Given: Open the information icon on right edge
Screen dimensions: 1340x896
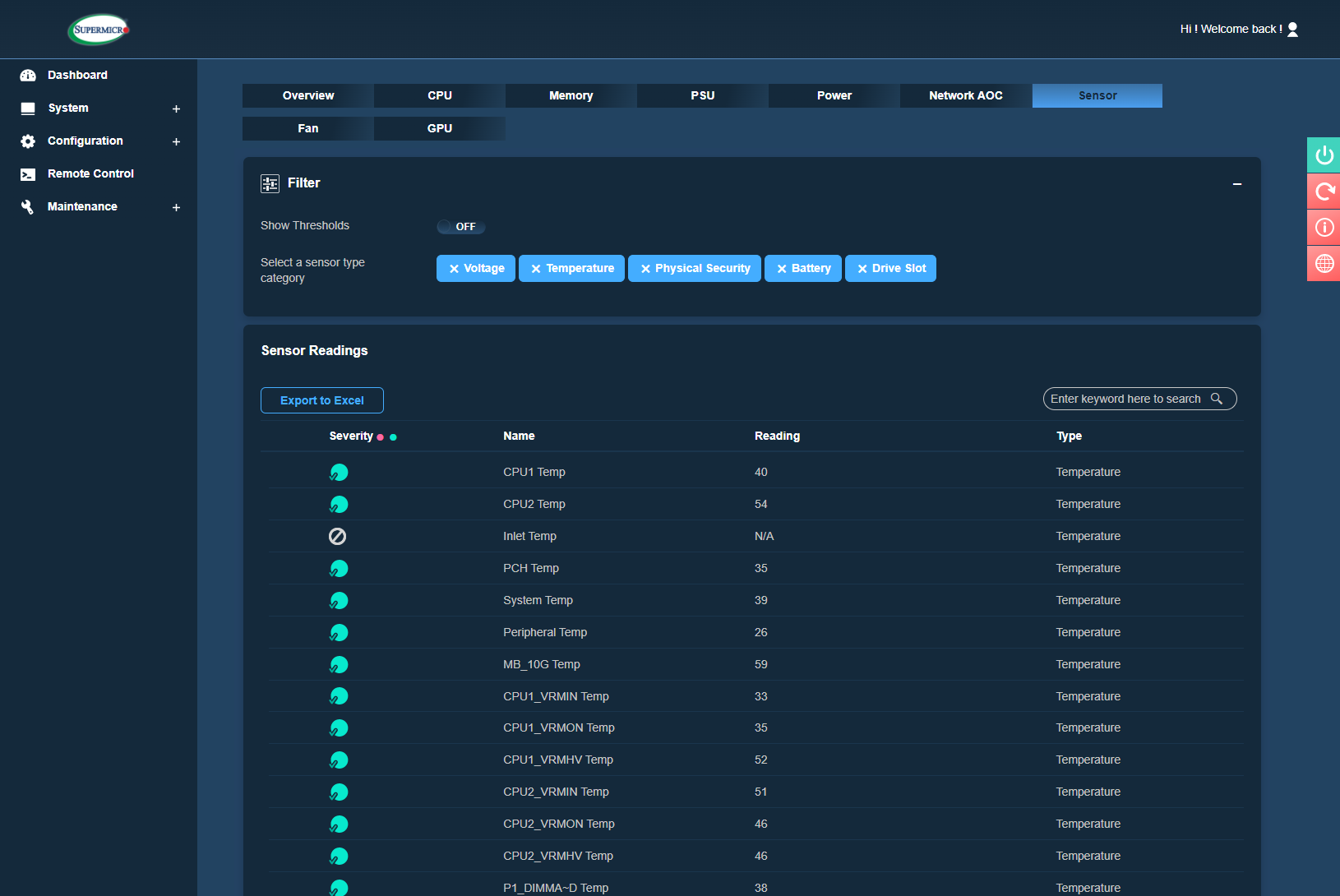Looking at the screenshot, I should coord(1324,228).
